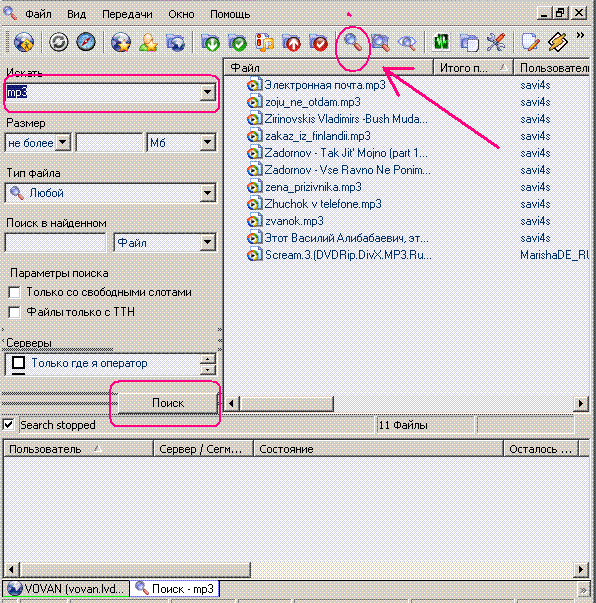Tick the 'Файлы только с TTH' checkbox

coord(14,312)
